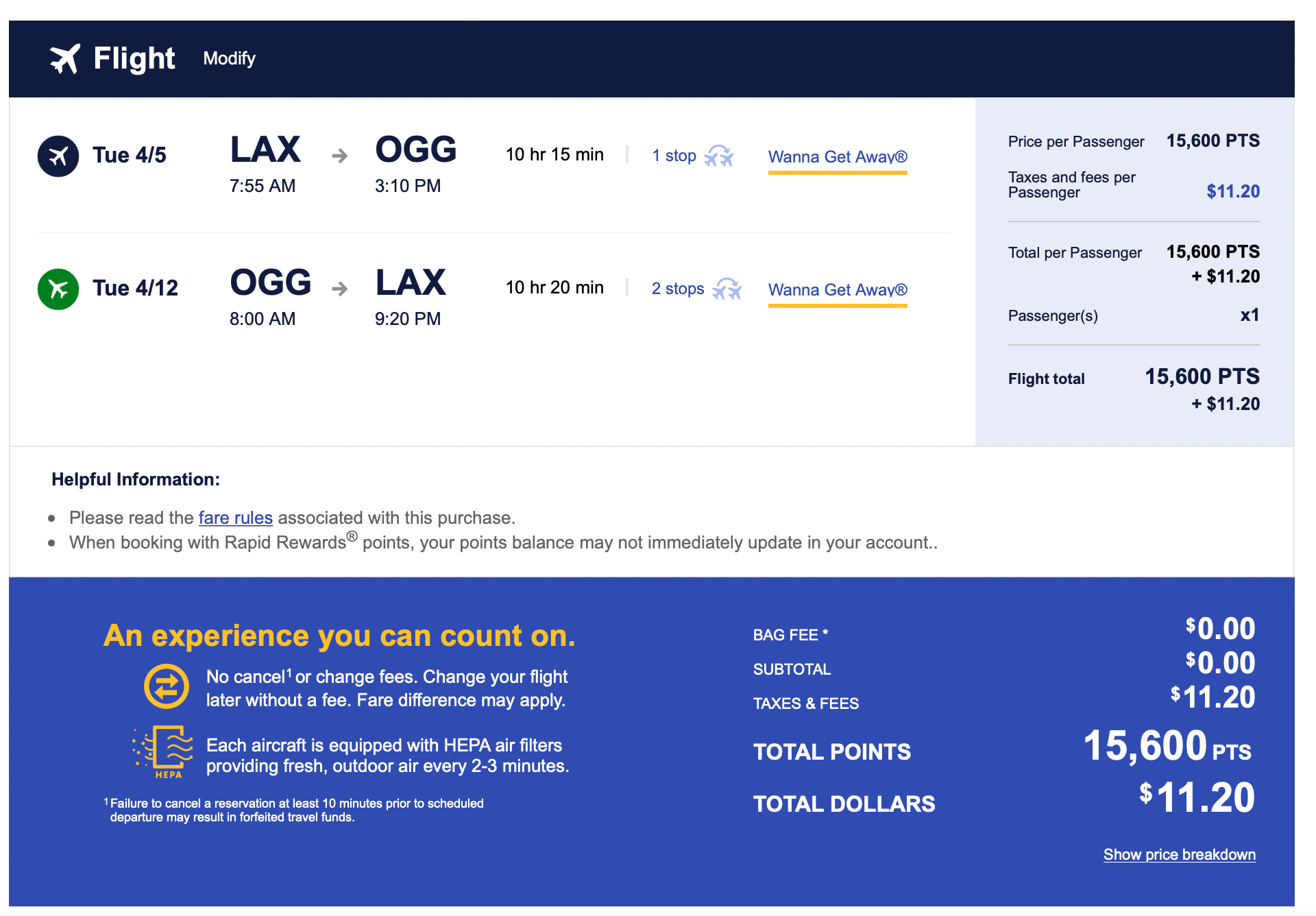Image resolution: width=1316 pixels, height=916 pixels.
Task: Click the Flight total 15,600 PTS amount
Action: click(1202, 376)
